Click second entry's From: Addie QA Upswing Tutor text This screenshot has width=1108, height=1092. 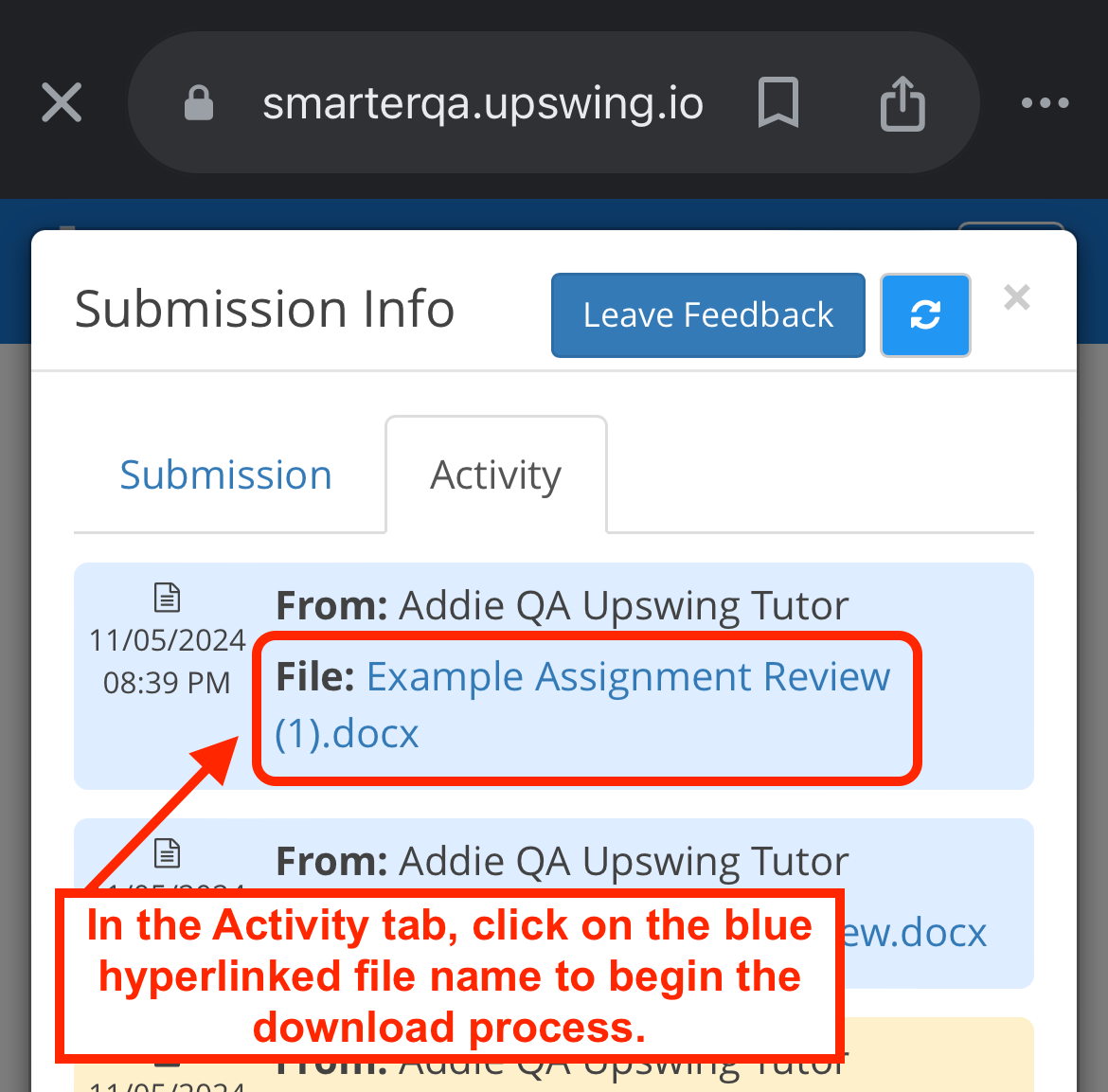point(562,862)
